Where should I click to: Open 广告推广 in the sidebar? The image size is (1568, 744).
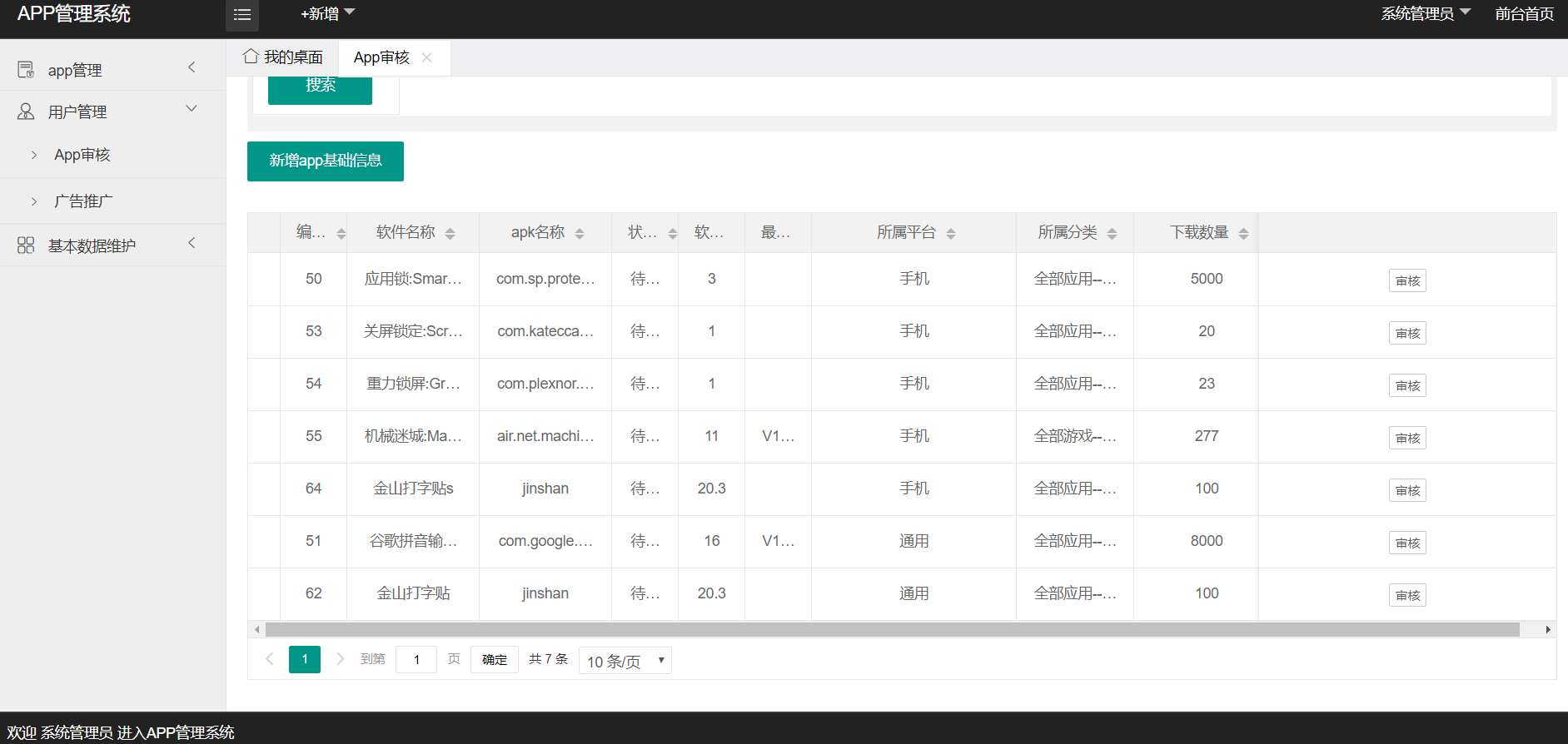point(83,201)
